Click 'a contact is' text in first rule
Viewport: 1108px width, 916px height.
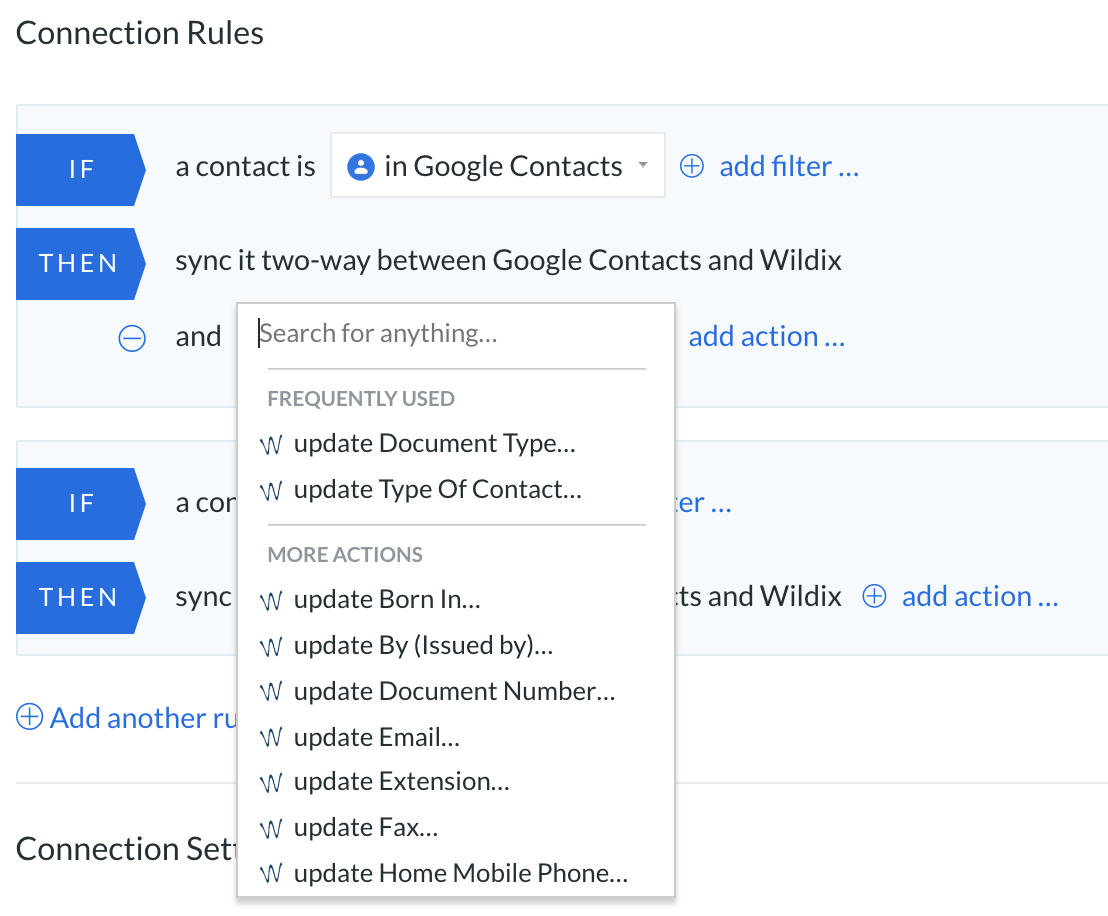tap(245, 167)
